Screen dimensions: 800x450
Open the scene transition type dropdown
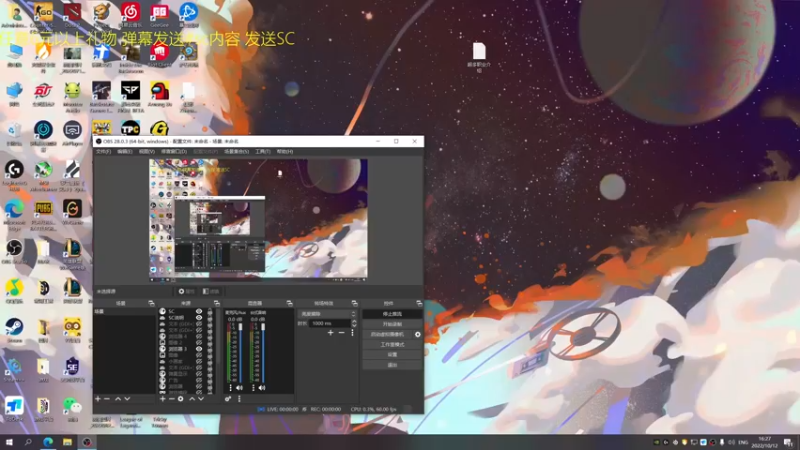pyautogui.click(x=327, y=314)
